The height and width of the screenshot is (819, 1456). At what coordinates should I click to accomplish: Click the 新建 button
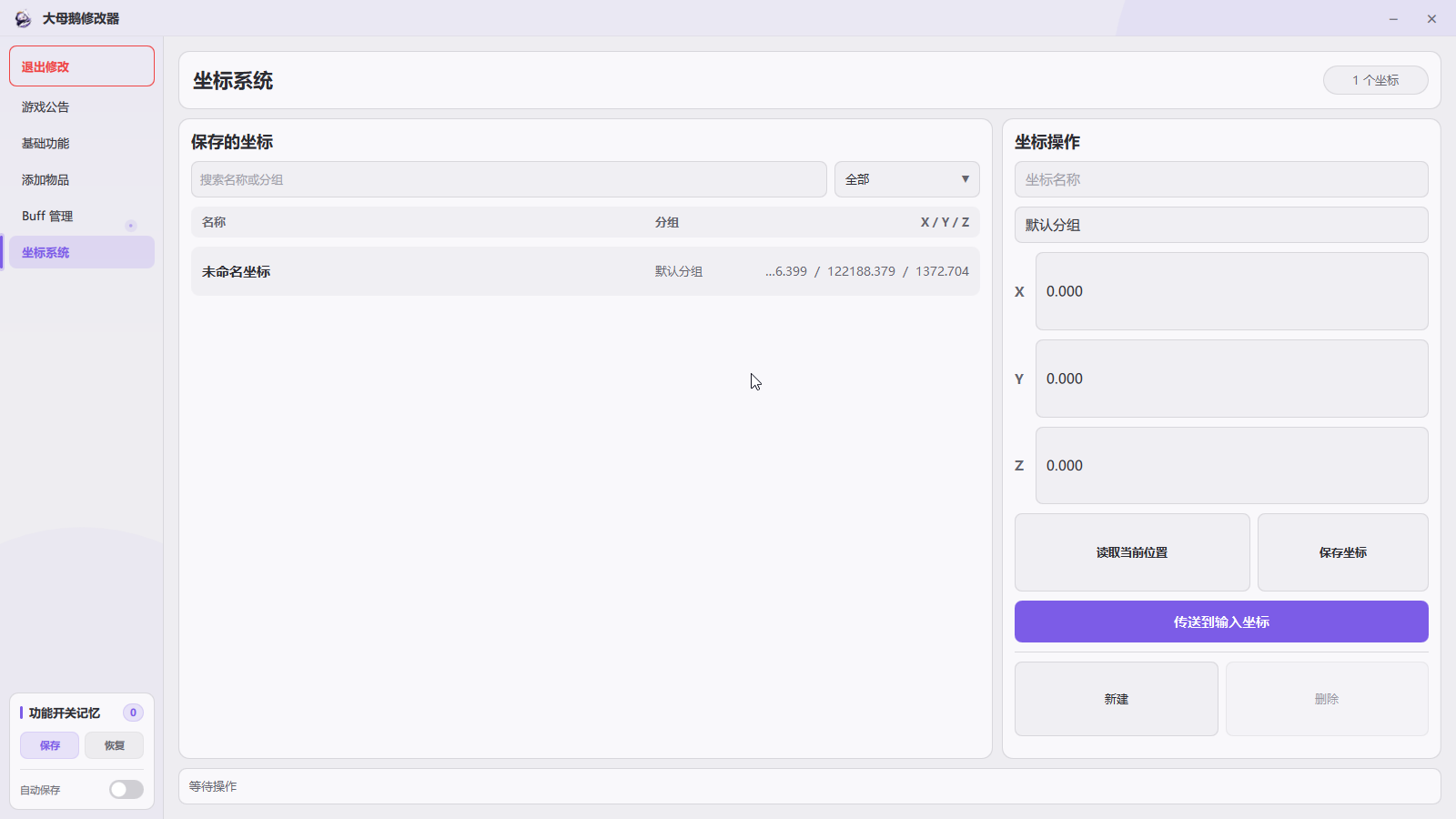tap(1116, 699)
